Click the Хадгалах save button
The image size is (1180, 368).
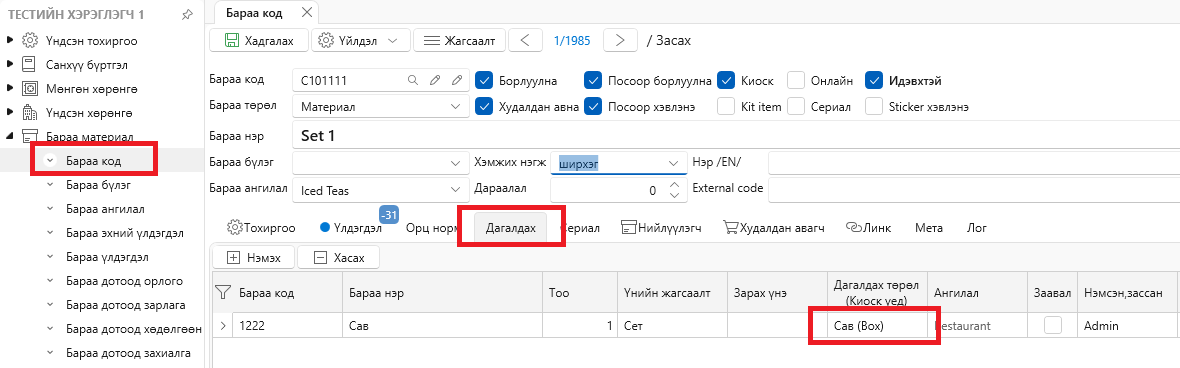pyautogui.click(x=259, y=40)
